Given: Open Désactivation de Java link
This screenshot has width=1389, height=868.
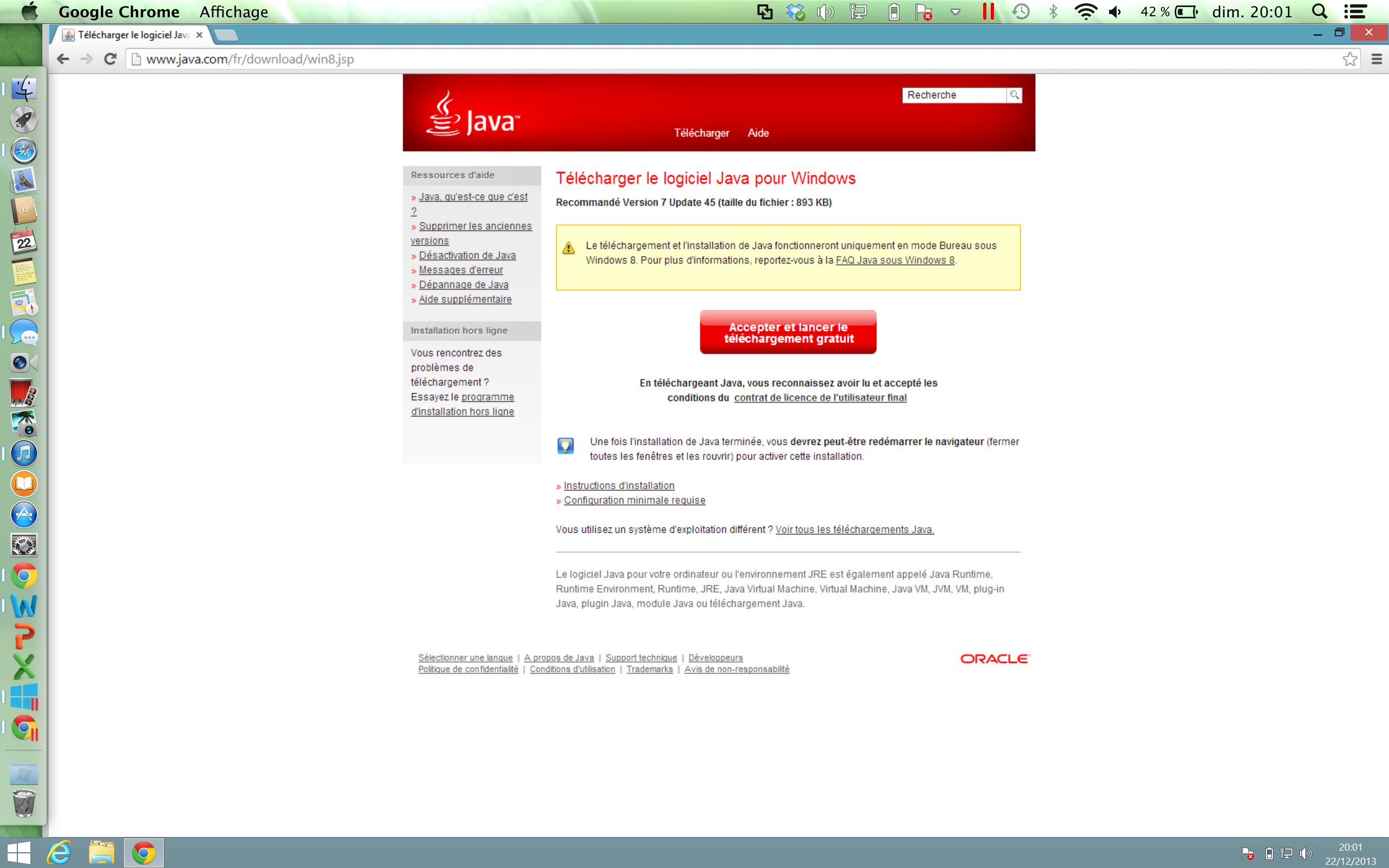Looking at the screenshot, I should (x=467, y=255).
